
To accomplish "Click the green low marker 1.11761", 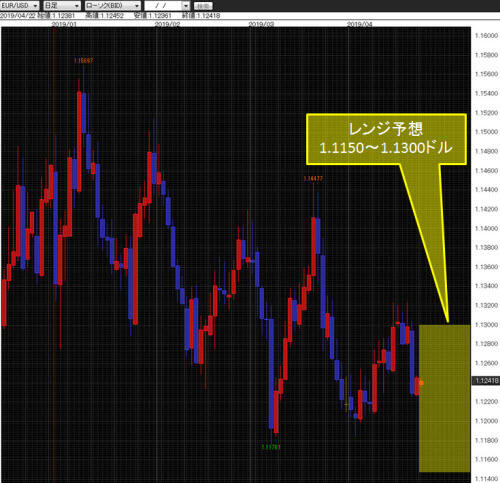I will [x=271, y=447].
